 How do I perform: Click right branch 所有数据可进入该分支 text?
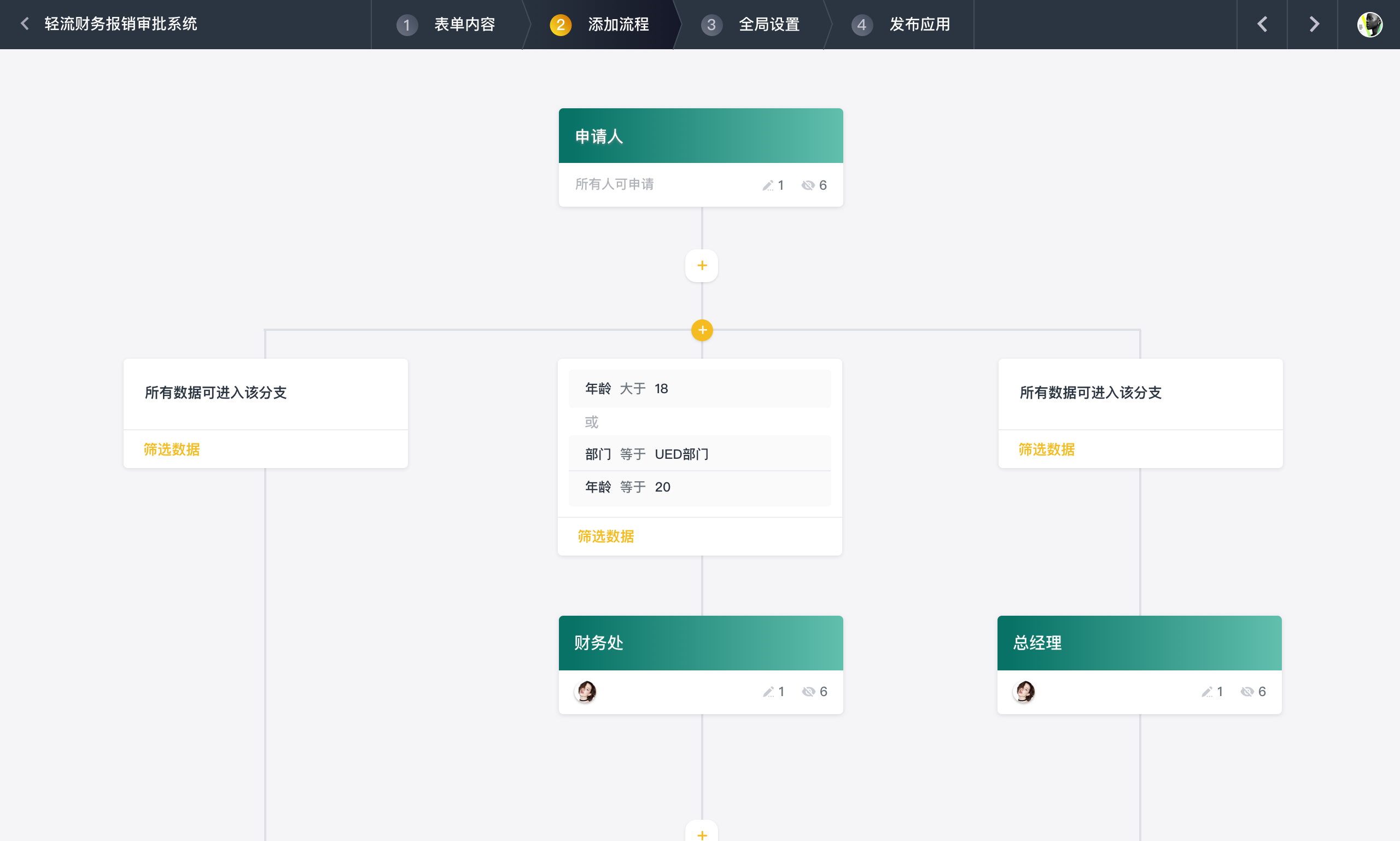1090,393
